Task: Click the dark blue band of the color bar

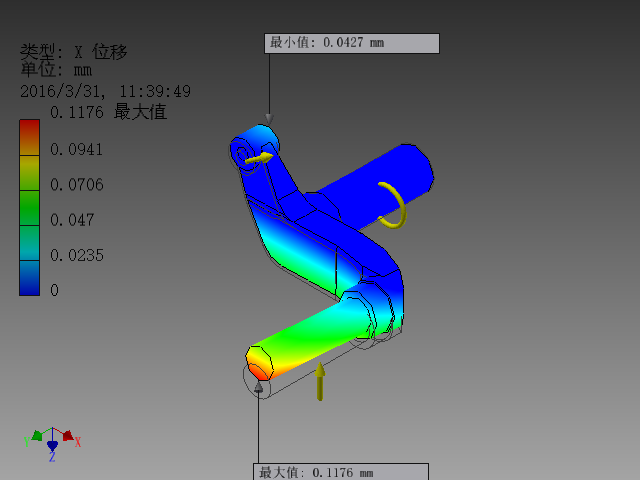Action: tap(29, 278)
